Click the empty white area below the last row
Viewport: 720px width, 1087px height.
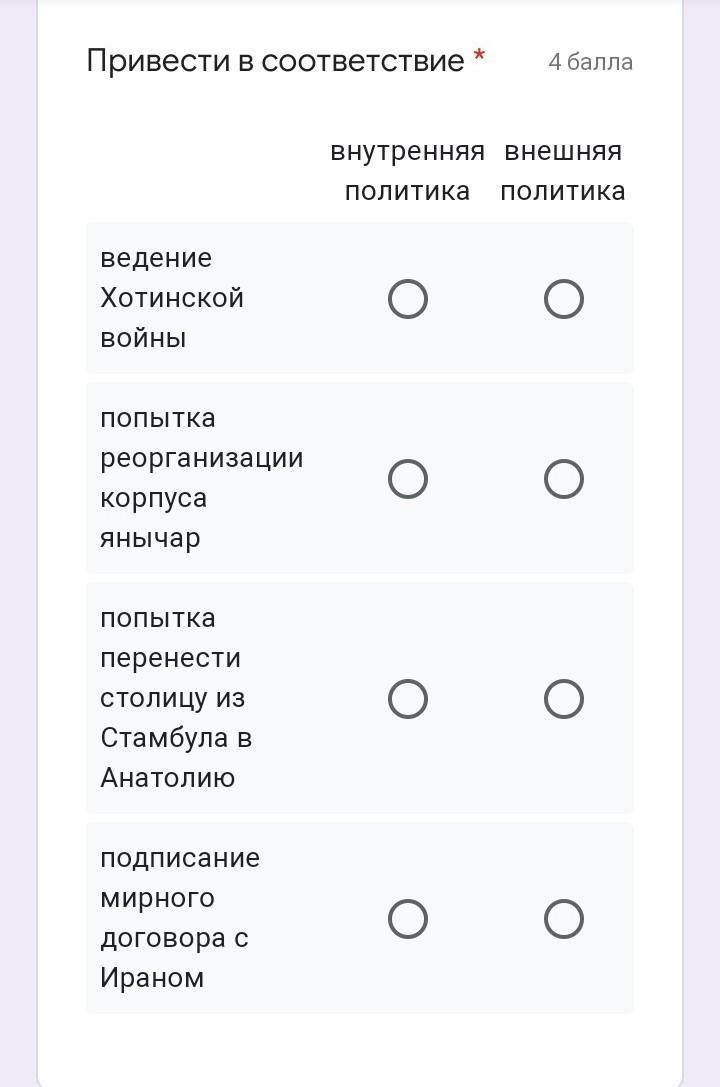coord(360,1047)
